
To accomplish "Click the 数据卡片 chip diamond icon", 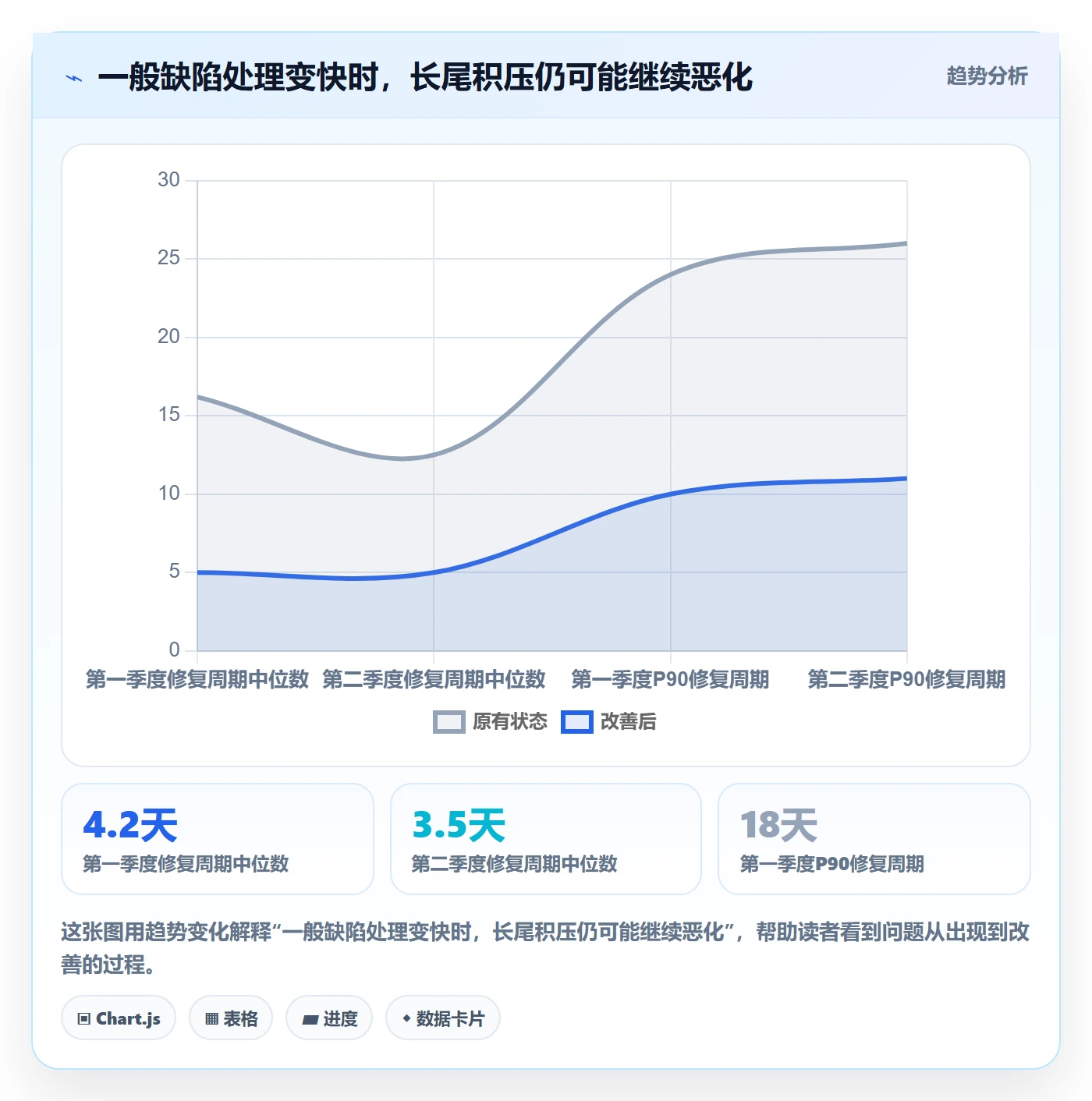I will point(406,1018).
